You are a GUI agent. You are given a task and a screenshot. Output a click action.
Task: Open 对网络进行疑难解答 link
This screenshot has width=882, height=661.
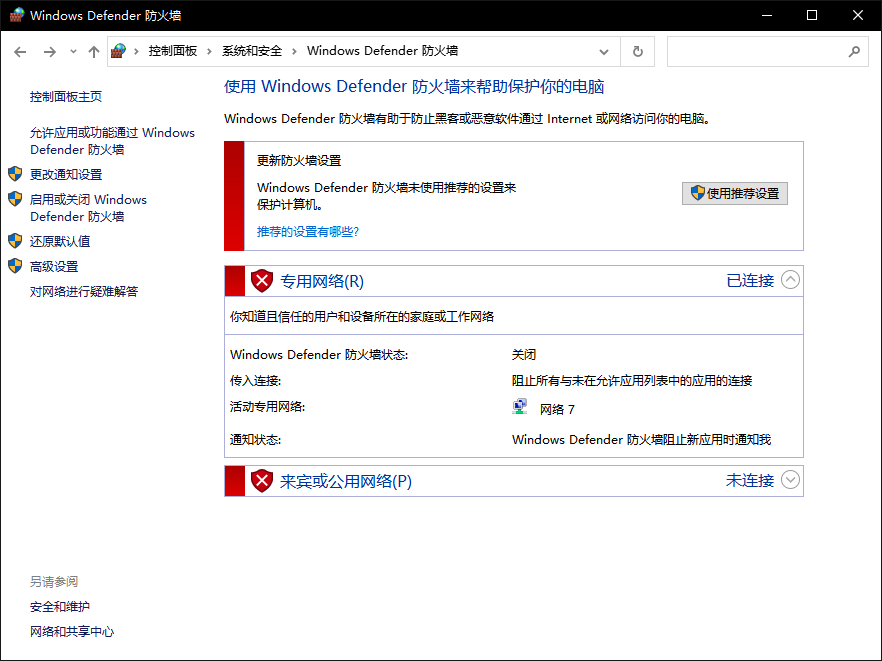(84, 291)
